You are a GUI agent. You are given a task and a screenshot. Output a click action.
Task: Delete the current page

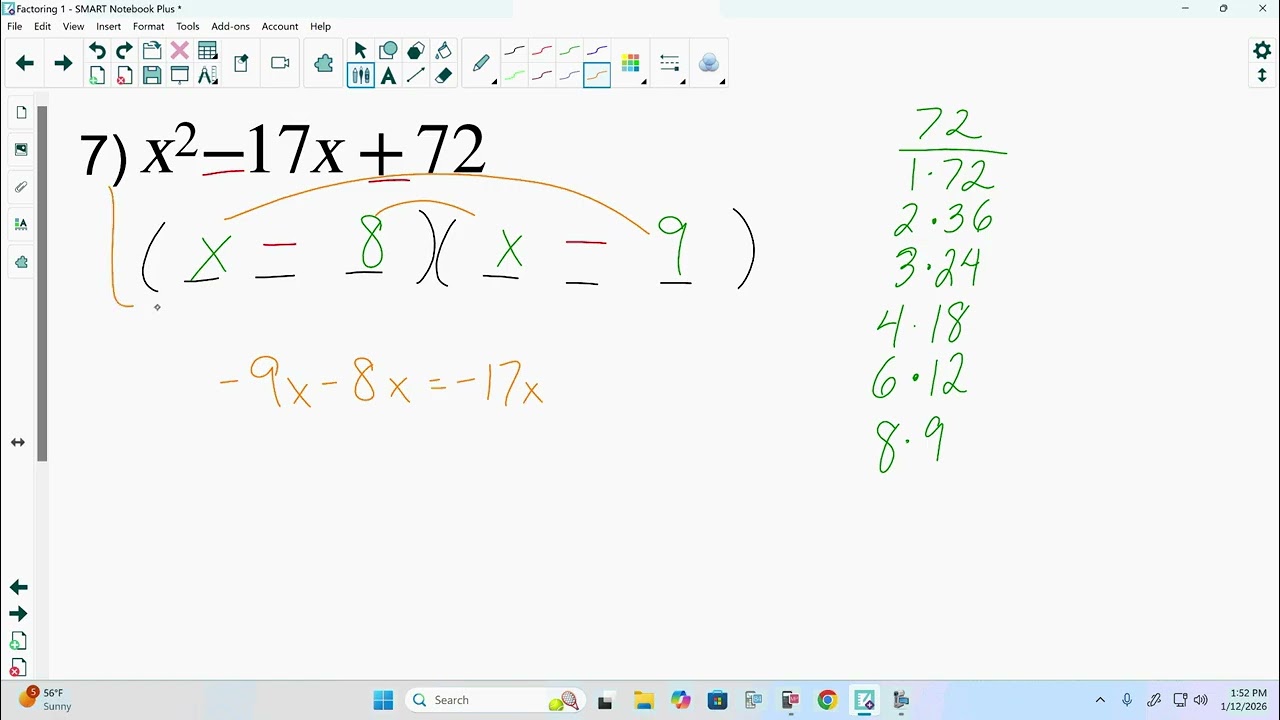[x=124, y=75]
